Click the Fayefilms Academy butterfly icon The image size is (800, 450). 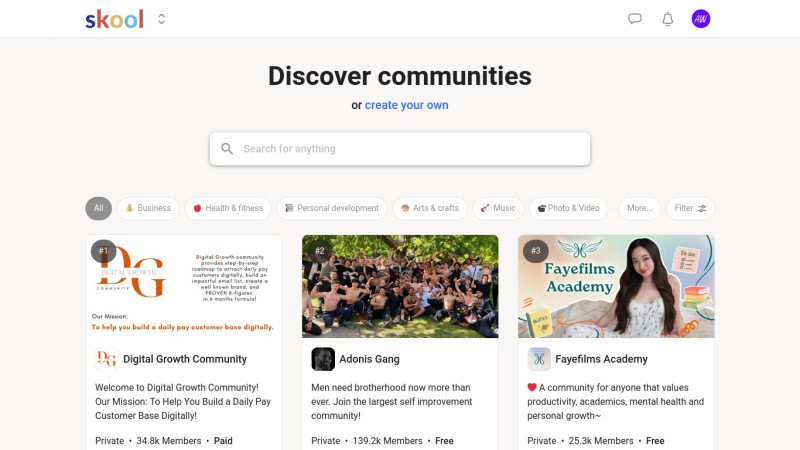(539, 359)
